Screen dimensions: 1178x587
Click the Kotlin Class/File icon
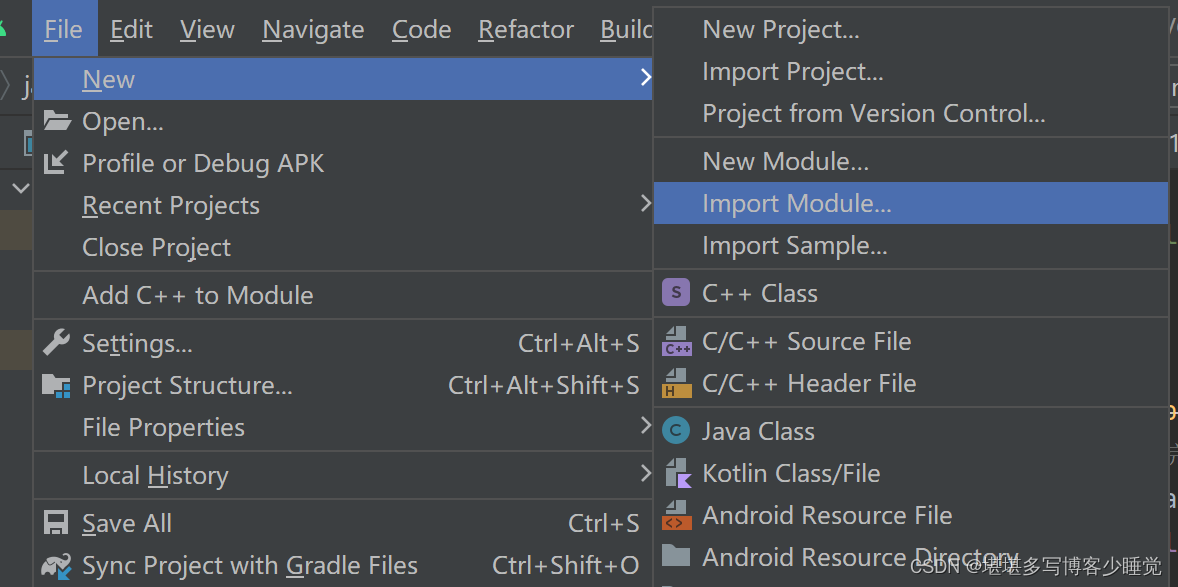(x=677, y=473)
